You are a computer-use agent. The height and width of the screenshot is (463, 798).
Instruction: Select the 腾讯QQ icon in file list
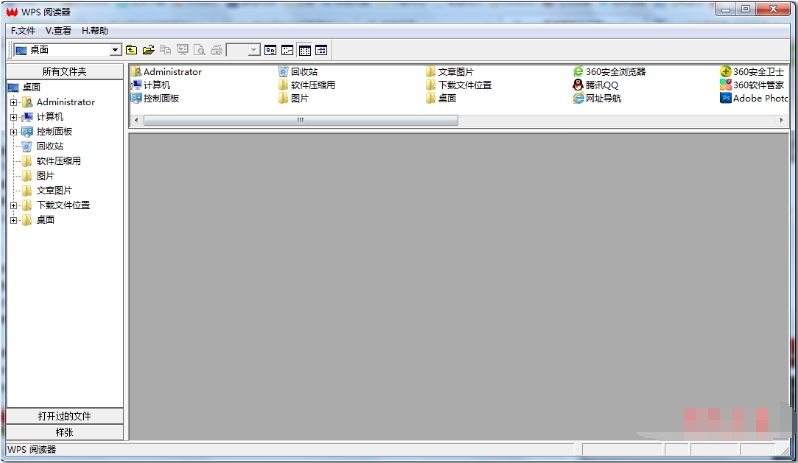pos(578,85)
